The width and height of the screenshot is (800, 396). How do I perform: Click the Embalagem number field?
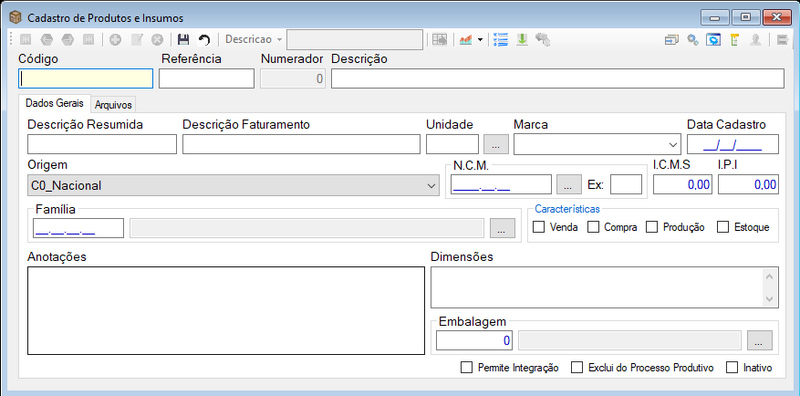coord(474,340)
